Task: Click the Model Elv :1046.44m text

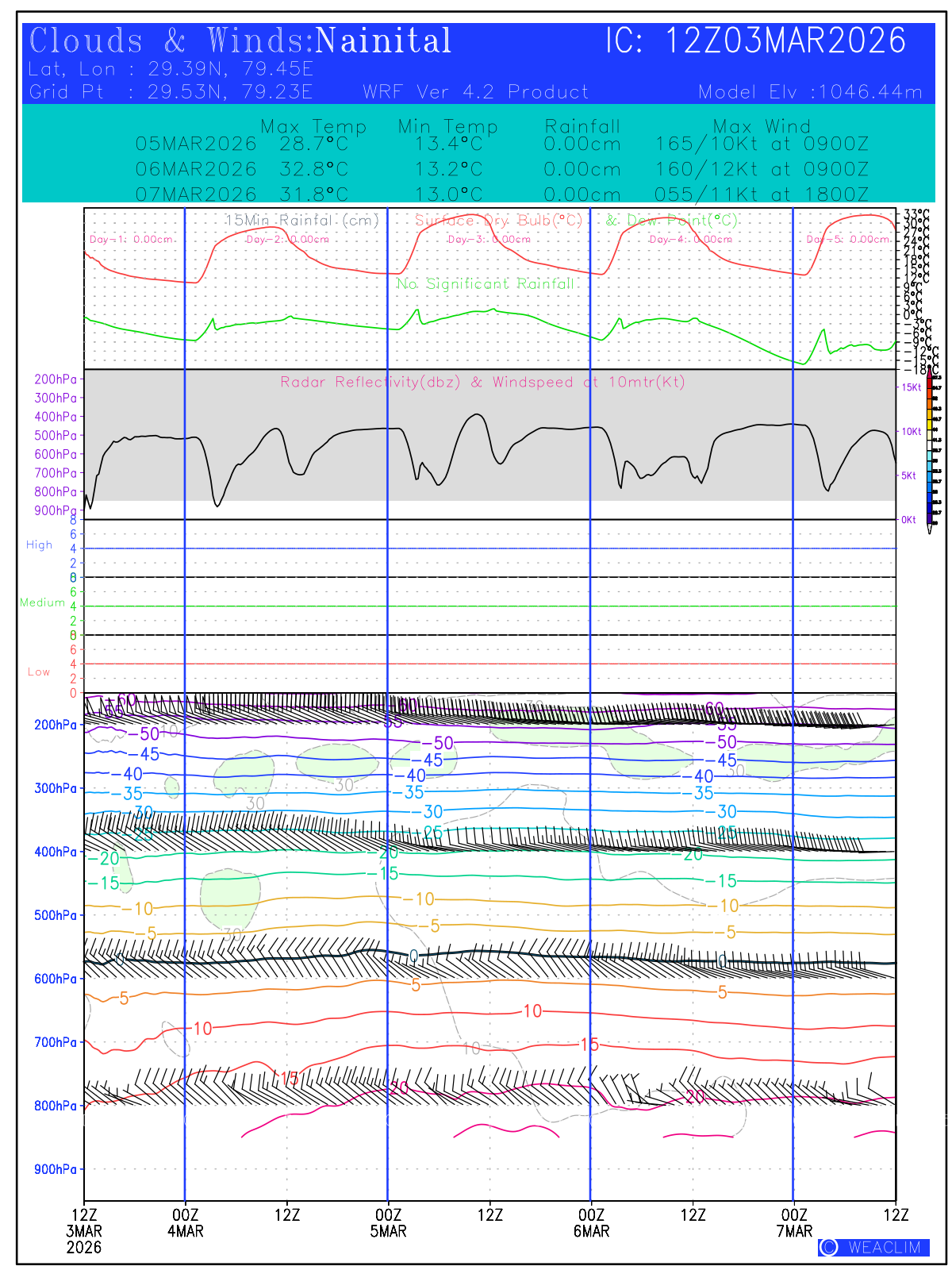Action: (810, 92)
